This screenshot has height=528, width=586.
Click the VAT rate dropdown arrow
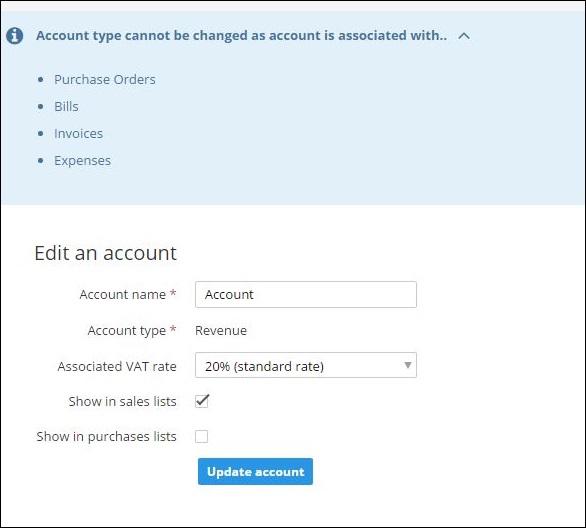point(408,365)
